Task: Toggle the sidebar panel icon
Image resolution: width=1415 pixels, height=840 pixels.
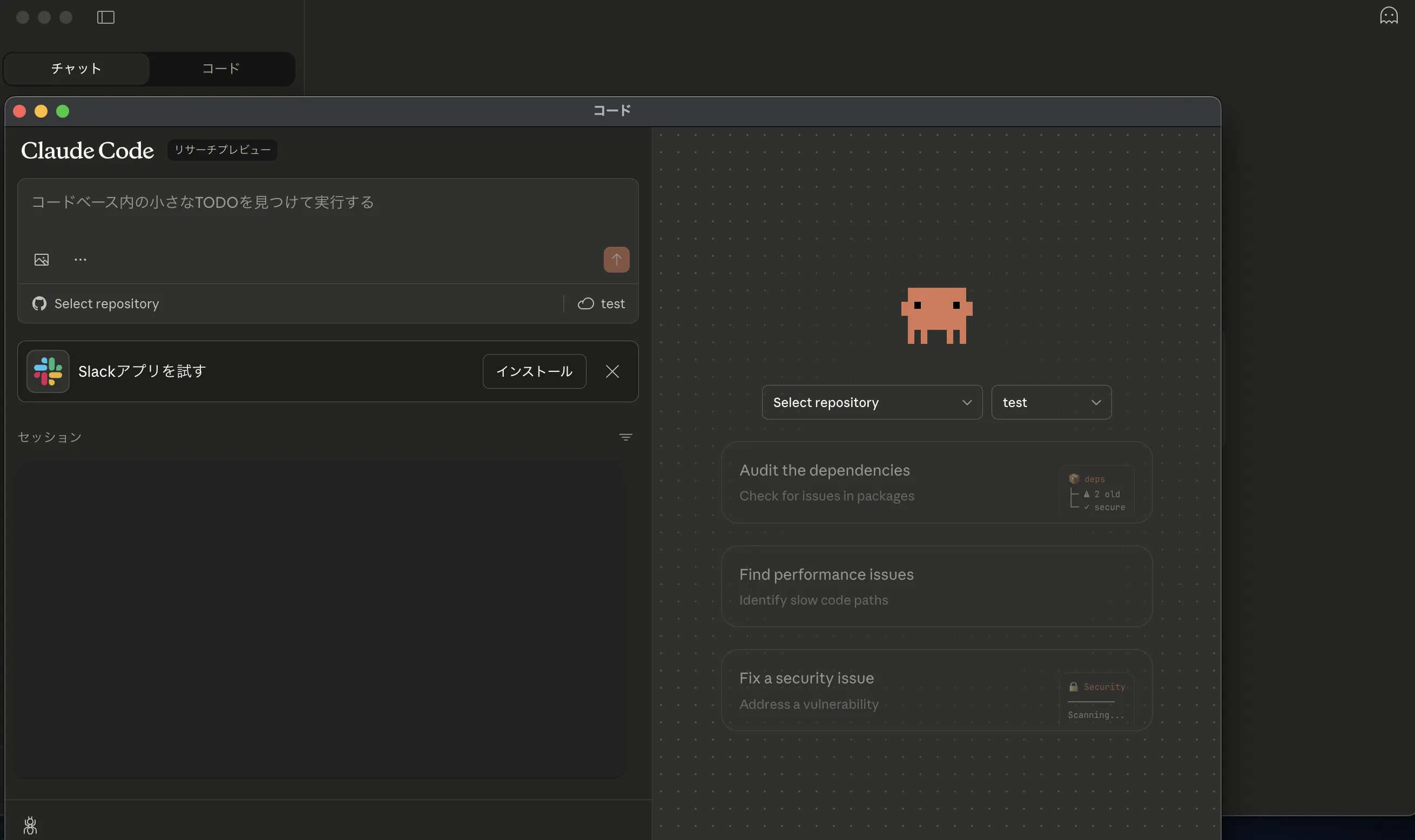Action: (106, 18)
